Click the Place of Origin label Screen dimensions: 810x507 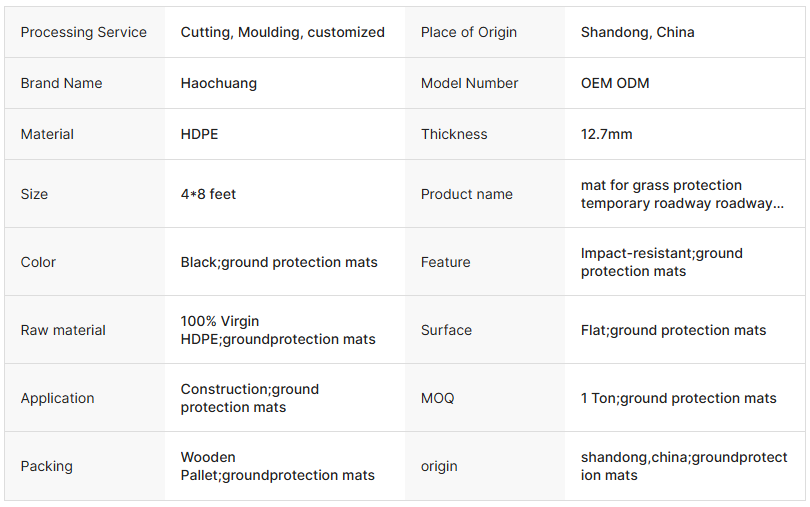469,32
